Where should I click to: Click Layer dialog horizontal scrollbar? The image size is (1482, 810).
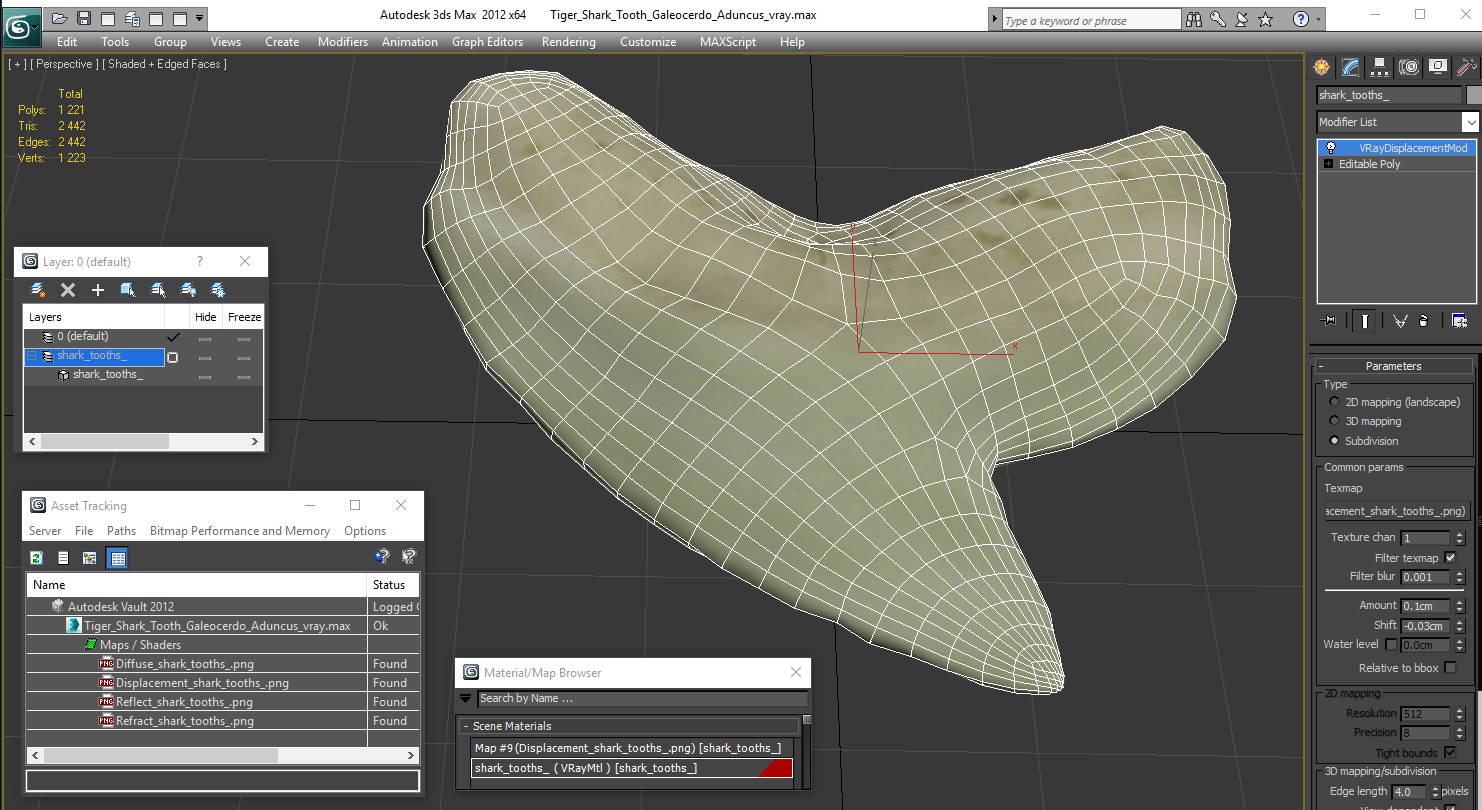(x=143, y=441)
